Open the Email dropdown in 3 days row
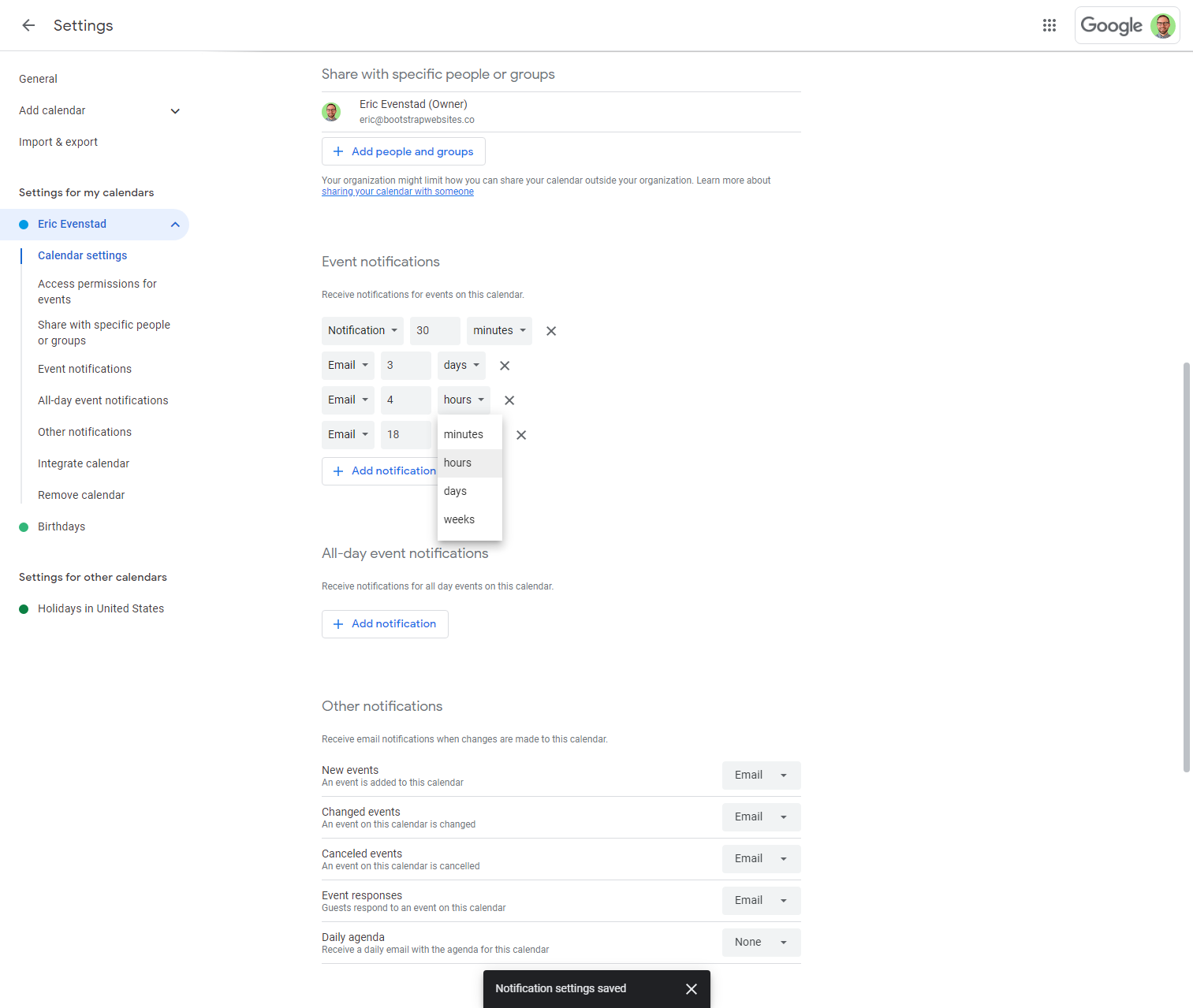This screenshot has height=1008, width=1193. tap(348, 366)
